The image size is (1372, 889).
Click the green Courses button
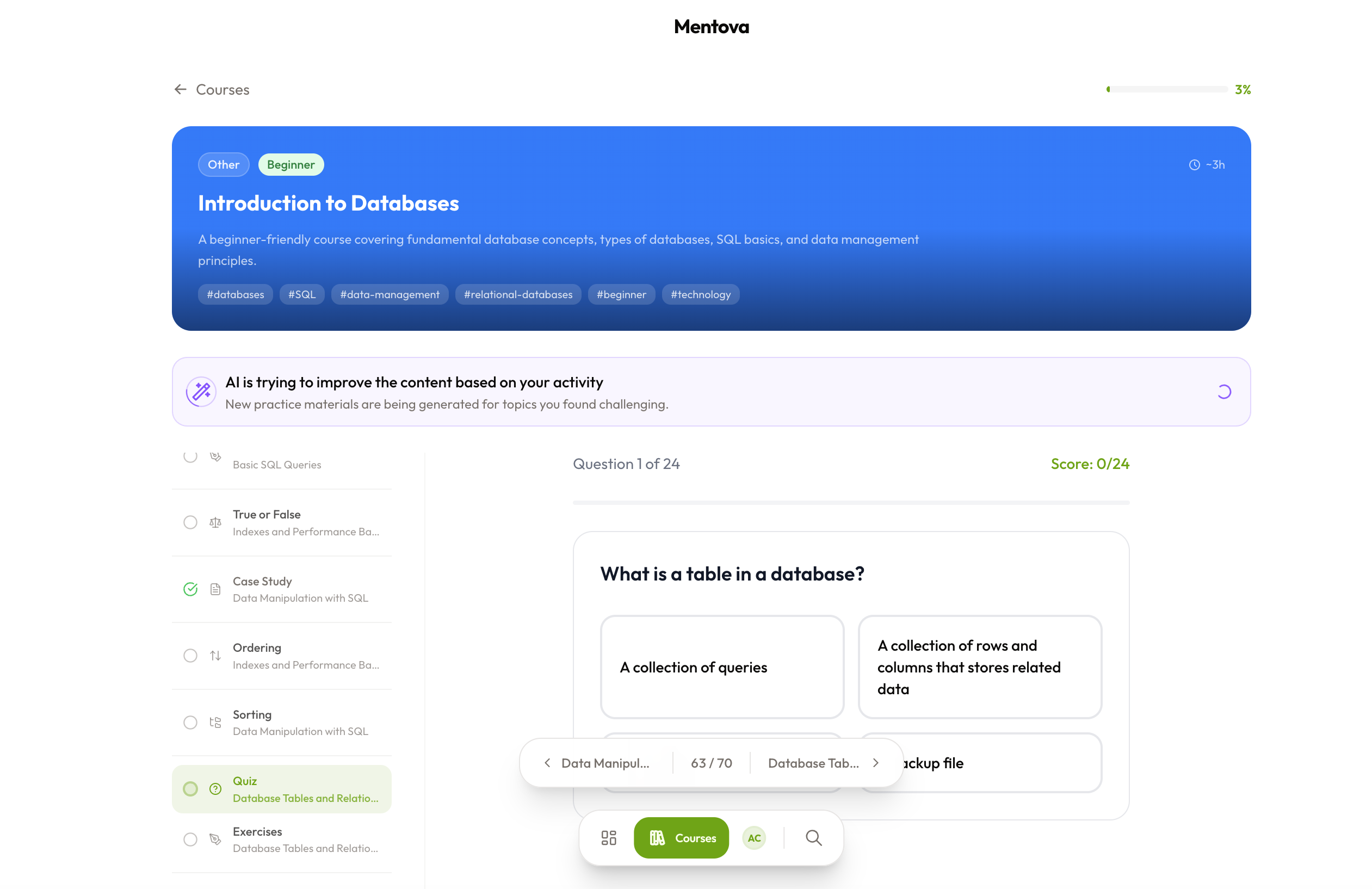(681, 838)
